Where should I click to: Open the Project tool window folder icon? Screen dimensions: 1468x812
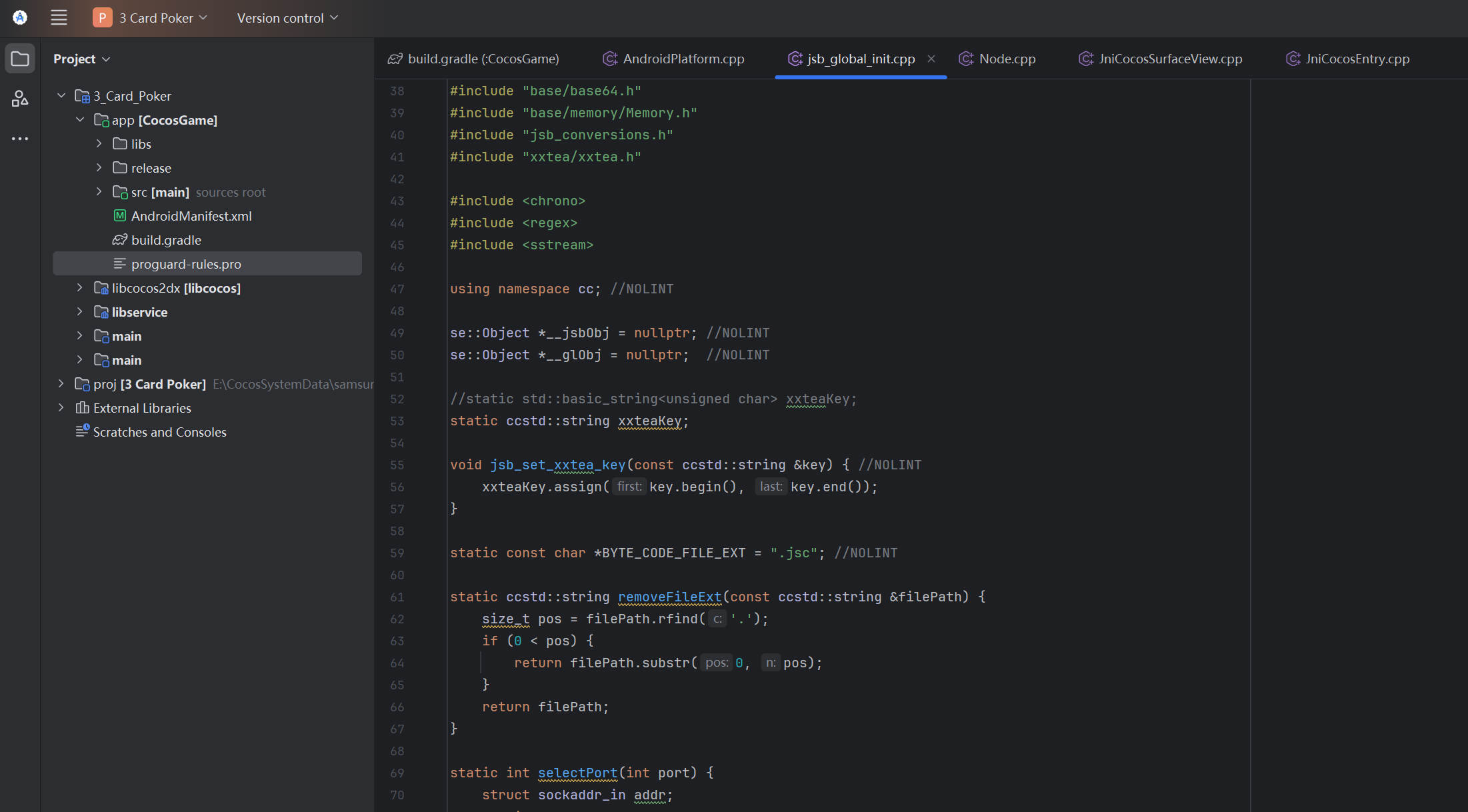[x=20, y=59]
